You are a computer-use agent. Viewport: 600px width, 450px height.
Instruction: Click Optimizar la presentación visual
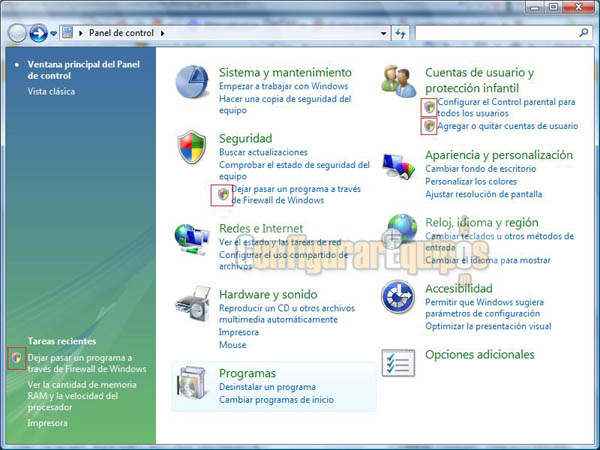(x=488, y=326)
